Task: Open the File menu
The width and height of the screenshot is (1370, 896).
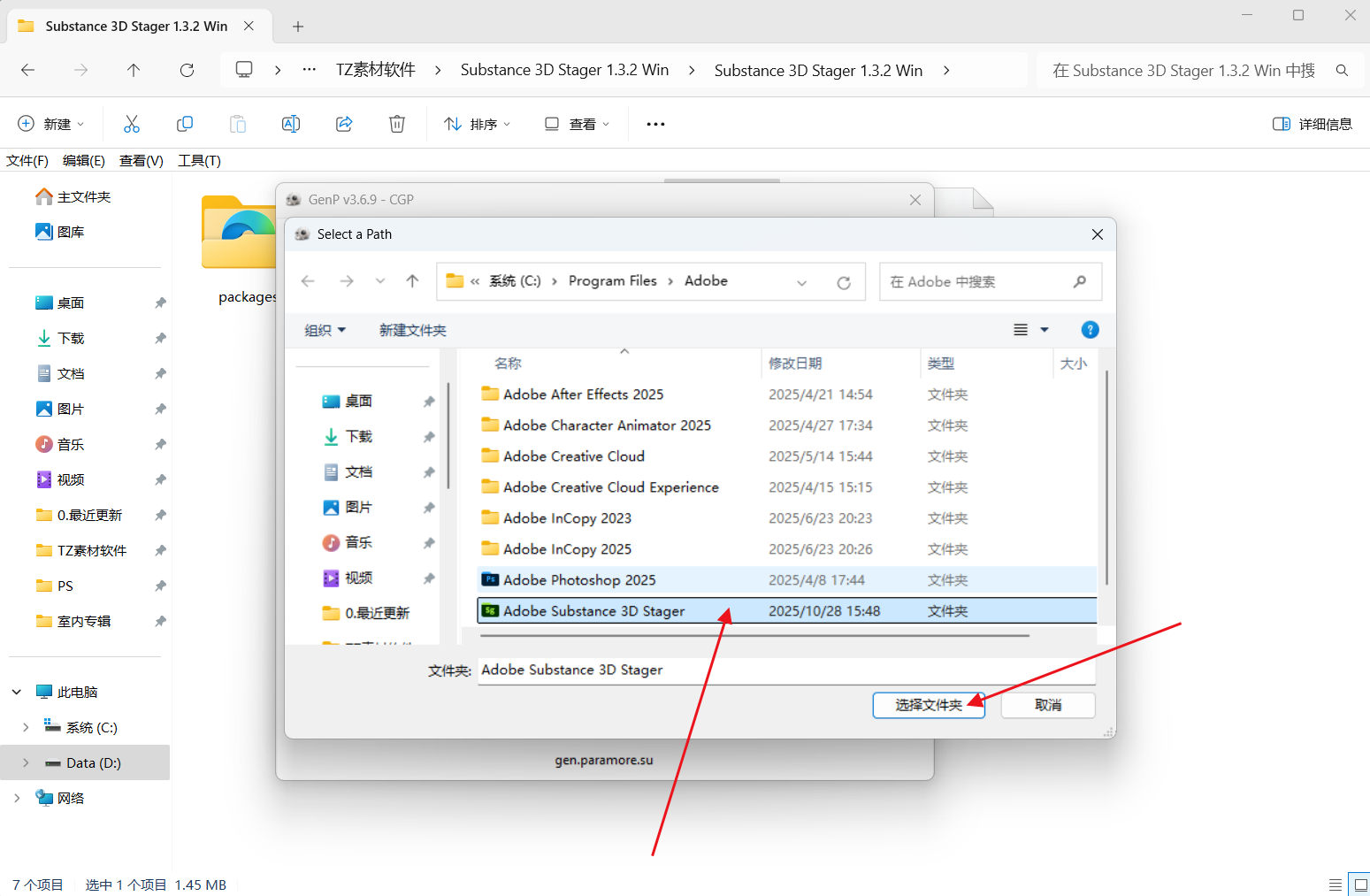Action: point(27,160)
